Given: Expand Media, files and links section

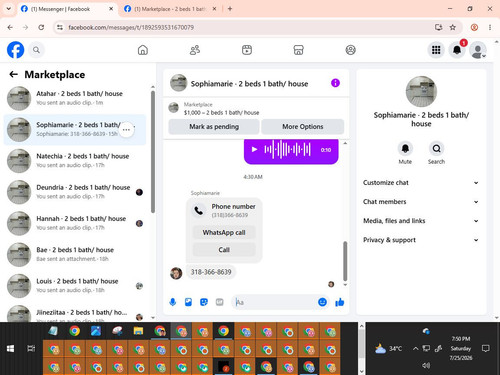Looking at the screenshot, I should (x=421, y=221).
